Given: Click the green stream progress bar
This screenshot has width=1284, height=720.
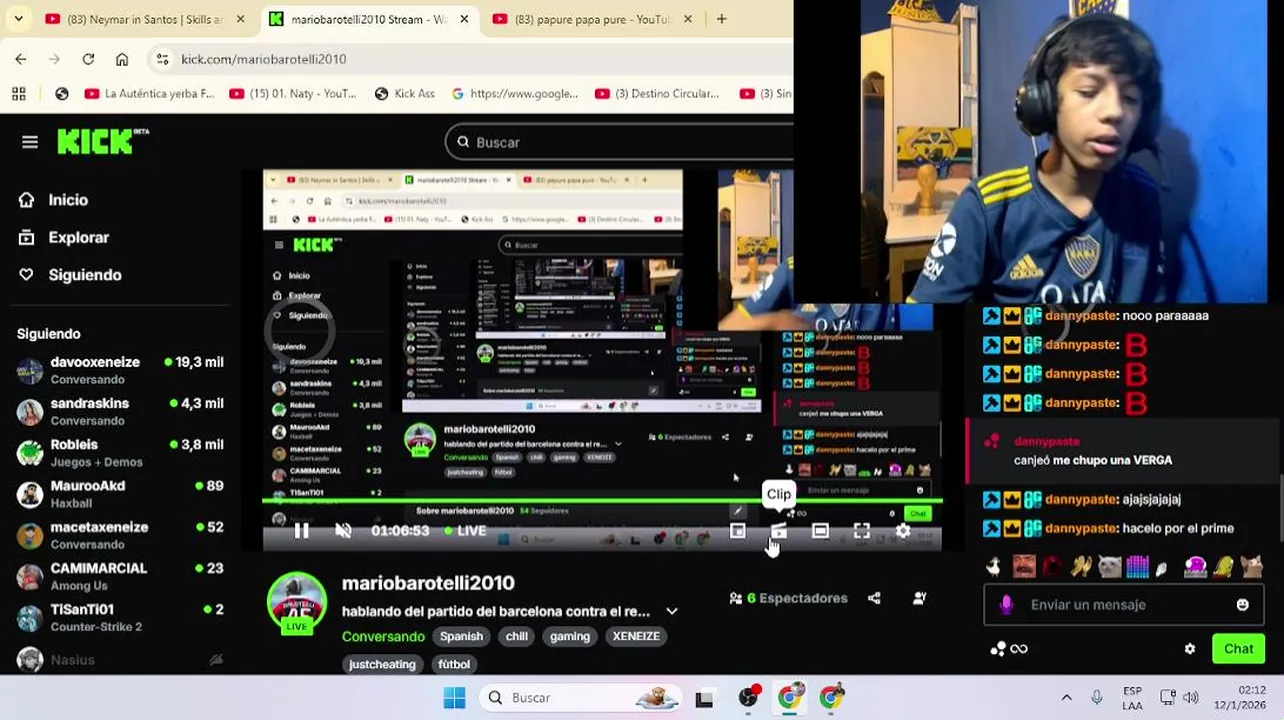Looking at the screenshot, I should pos(602,500).
